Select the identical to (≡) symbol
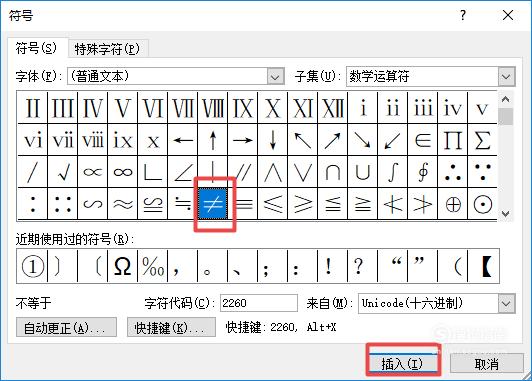This screenshot has width=532, height=381. pos(243,204)
